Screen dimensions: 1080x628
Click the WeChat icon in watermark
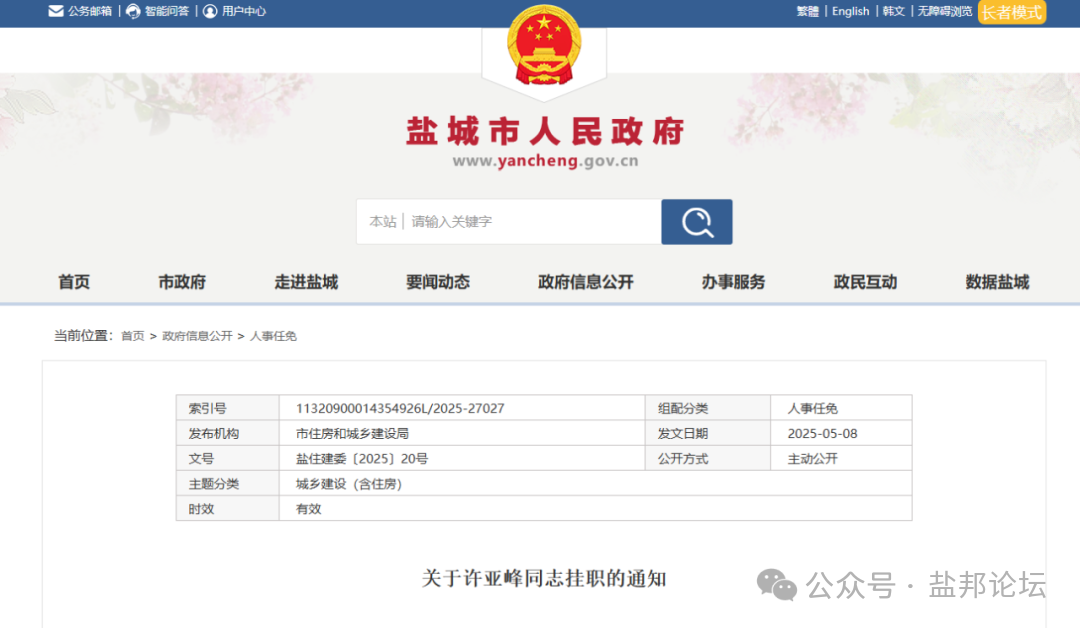pos(777,585)
